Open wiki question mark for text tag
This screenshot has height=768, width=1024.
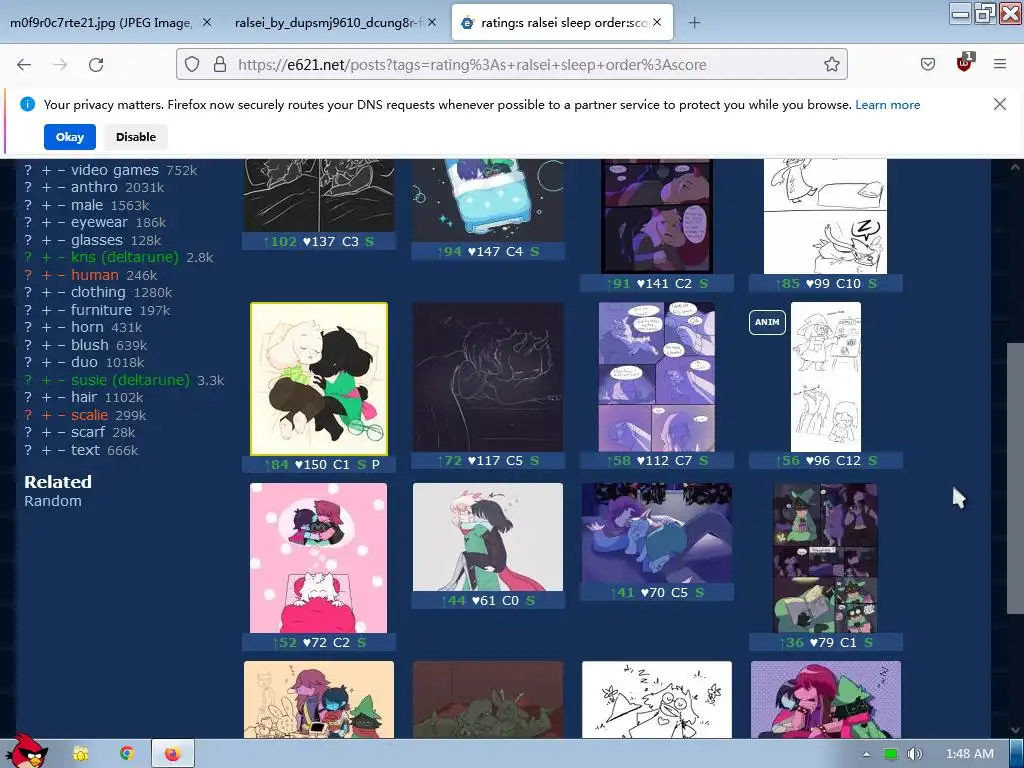coord(28,450)
